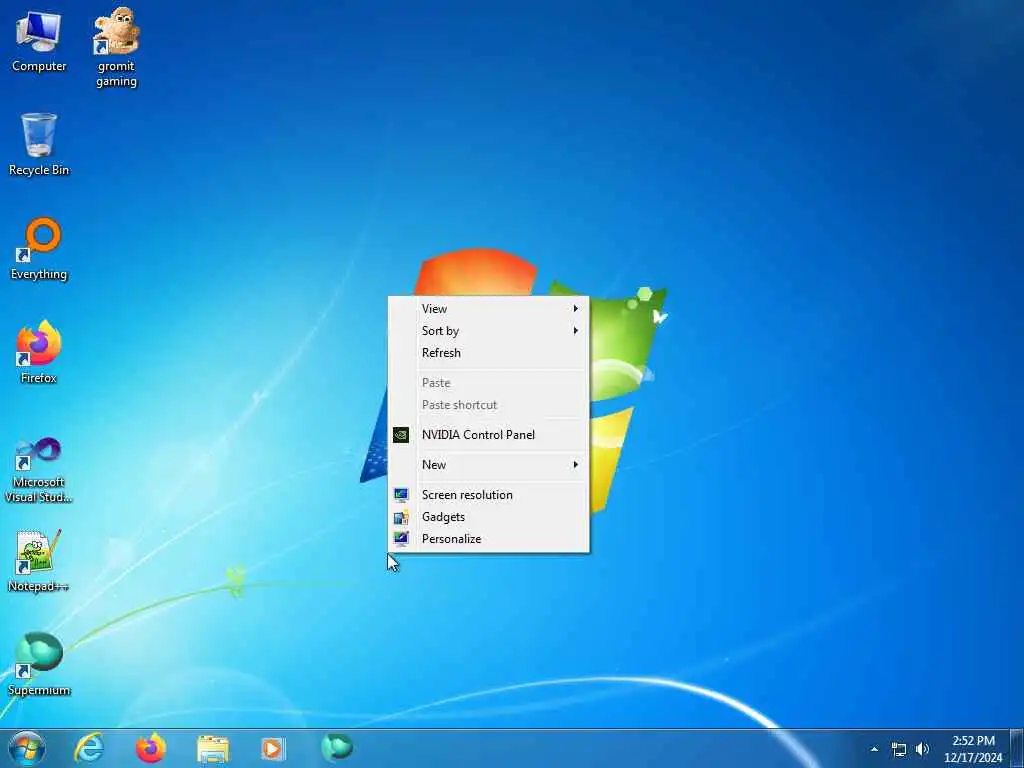Screen dimensions: 1024x768
Task: Launch Supermium from the taskbar
Action: [x=337, y=748]
